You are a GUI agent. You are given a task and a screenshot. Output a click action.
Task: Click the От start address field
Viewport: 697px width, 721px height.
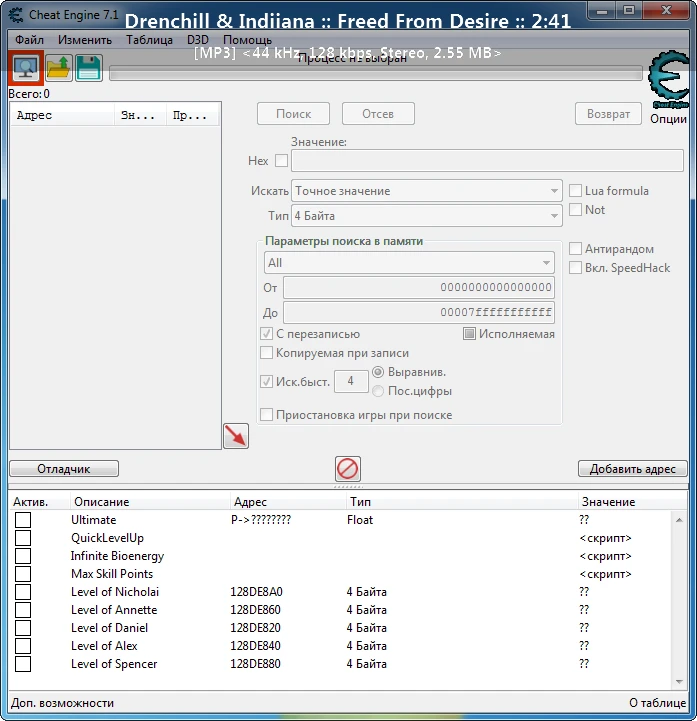point(419,287)
